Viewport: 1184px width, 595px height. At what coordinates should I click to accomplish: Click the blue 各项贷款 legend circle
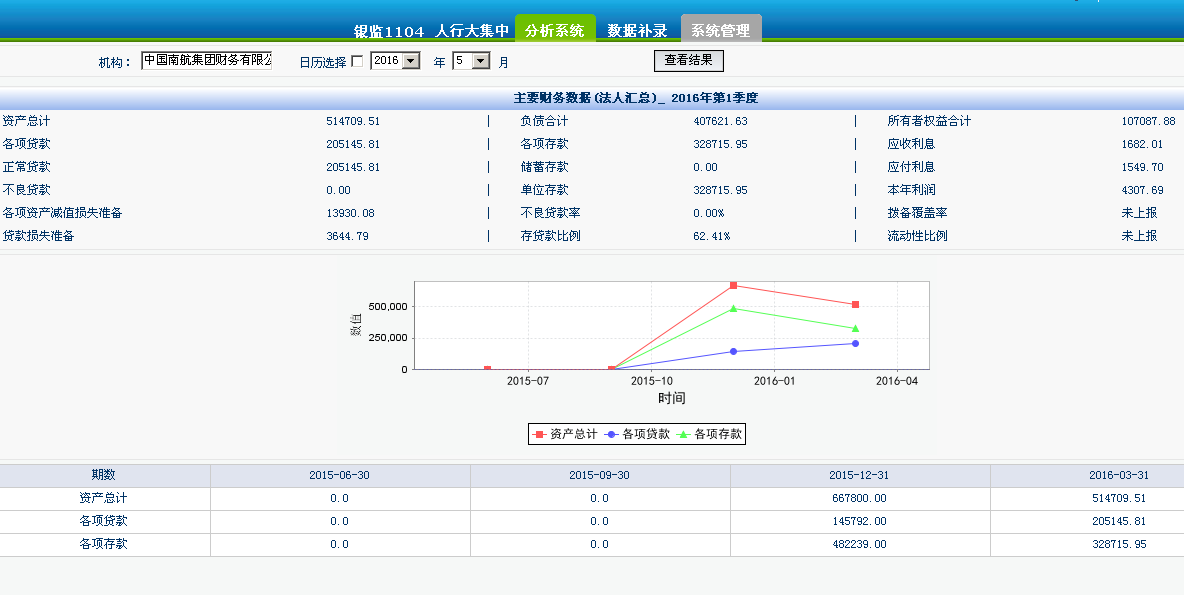[x=611, y=434]
